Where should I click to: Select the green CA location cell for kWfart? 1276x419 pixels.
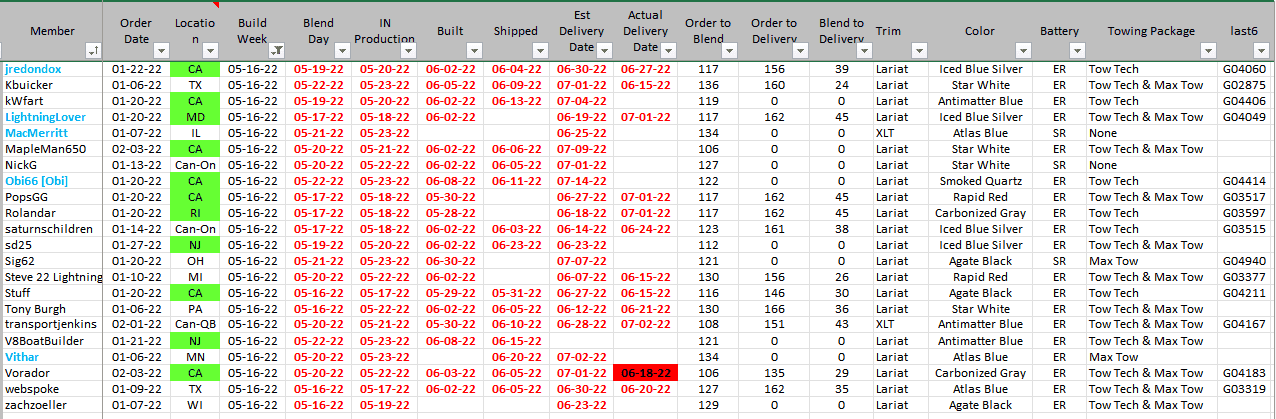click(x=194, y=101)
